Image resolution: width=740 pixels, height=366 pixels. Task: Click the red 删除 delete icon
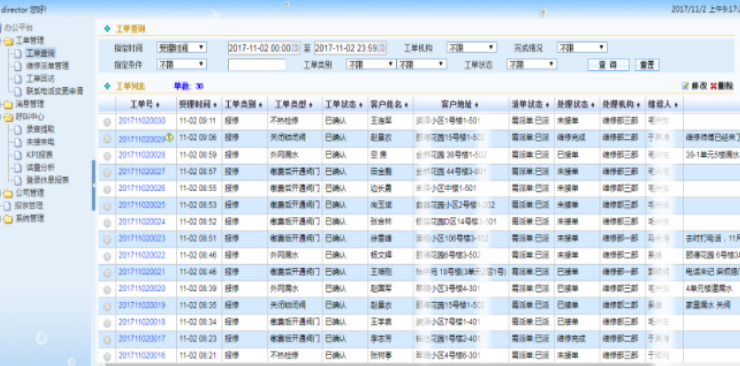713,86
